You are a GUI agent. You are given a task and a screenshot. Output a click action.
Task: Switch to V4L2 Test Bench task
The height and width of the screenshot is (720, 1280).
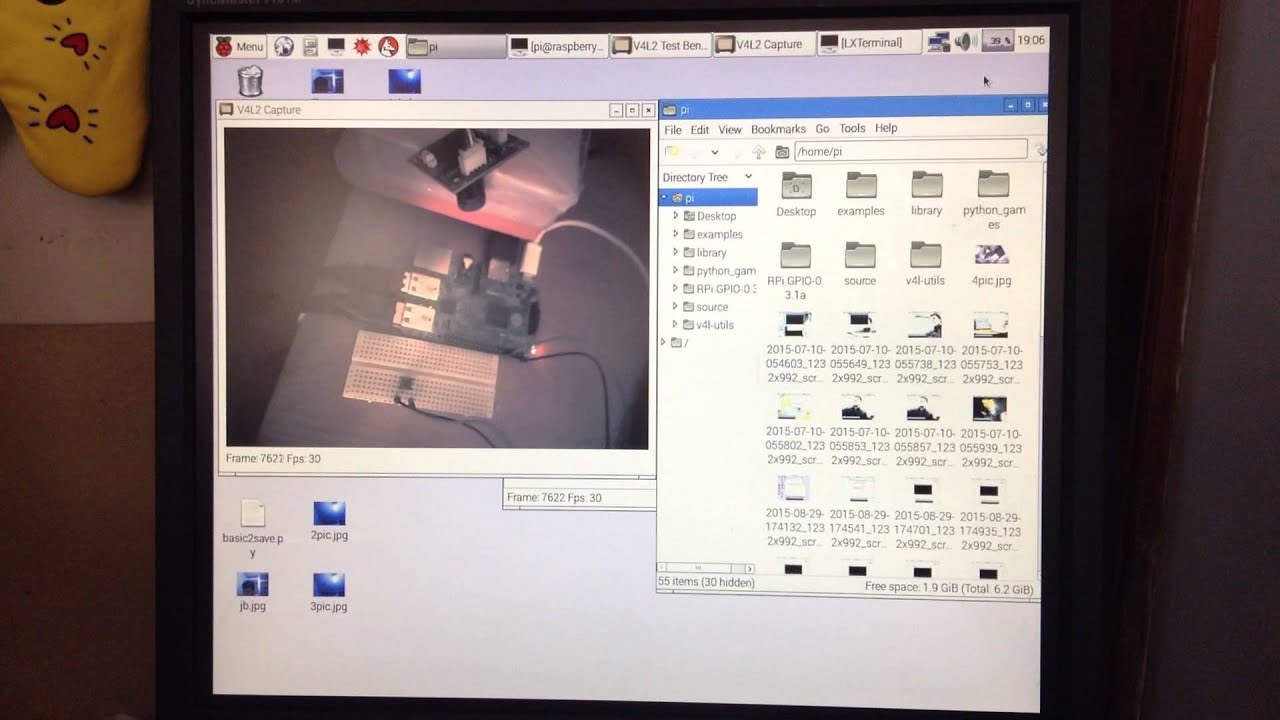(660, 45)
